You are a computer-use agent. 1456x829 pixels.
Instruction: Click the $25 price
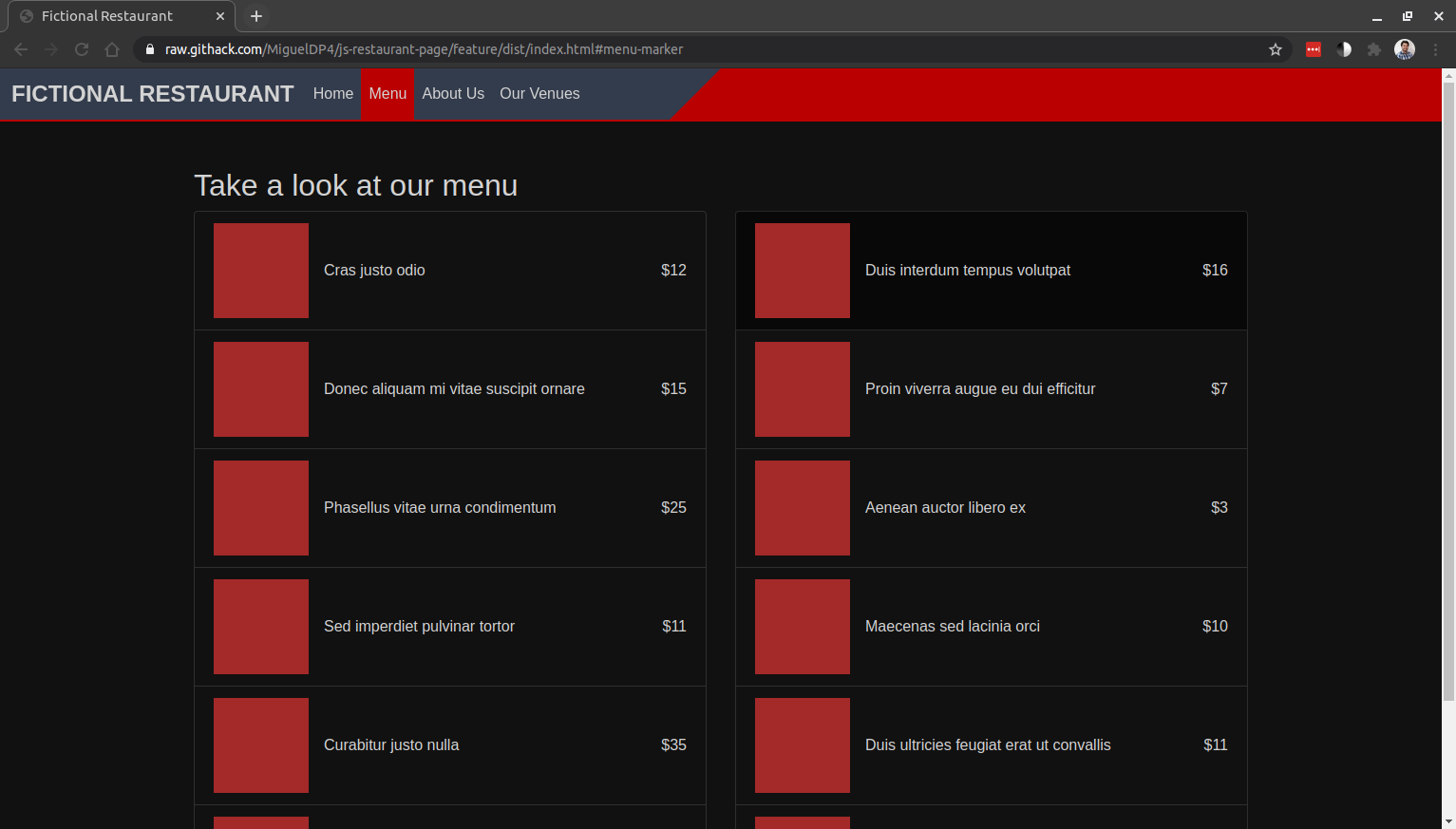(673, 508)
